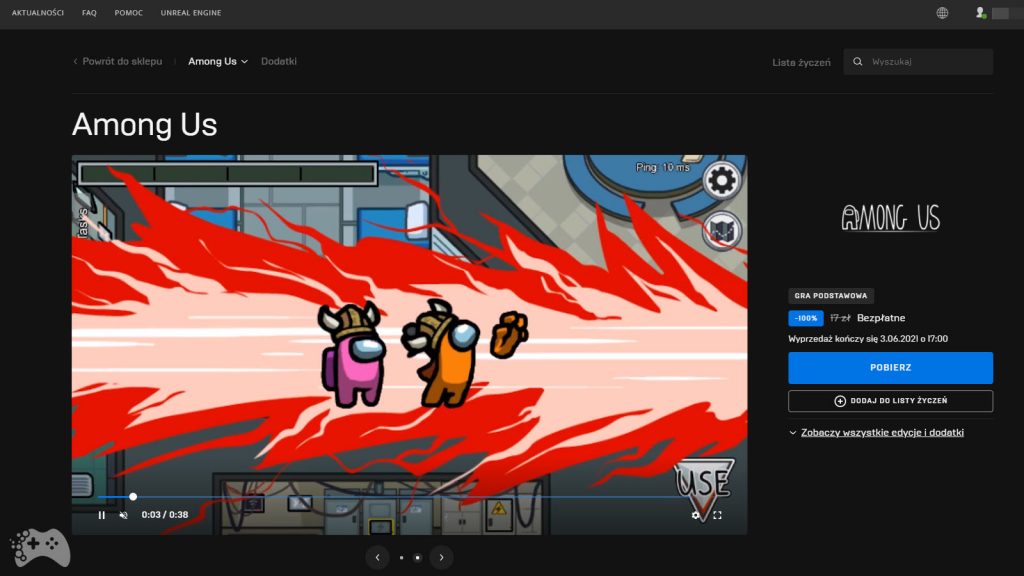Go to the next media slide
The height and width of the screenshot is (576, 1024).
441,558
